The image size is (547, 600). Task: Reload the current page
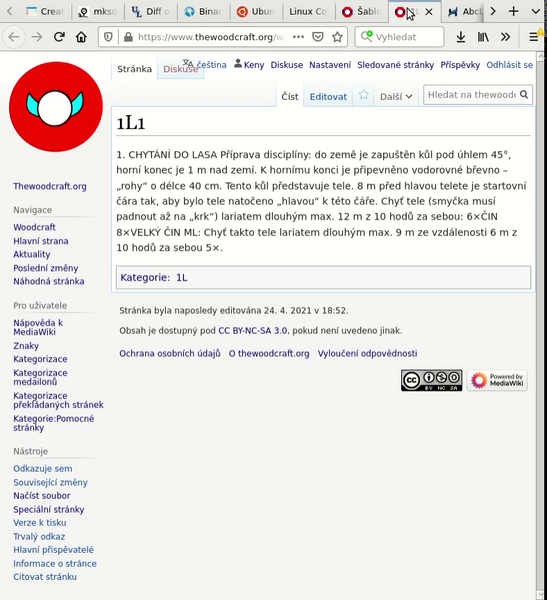[59, 37]
